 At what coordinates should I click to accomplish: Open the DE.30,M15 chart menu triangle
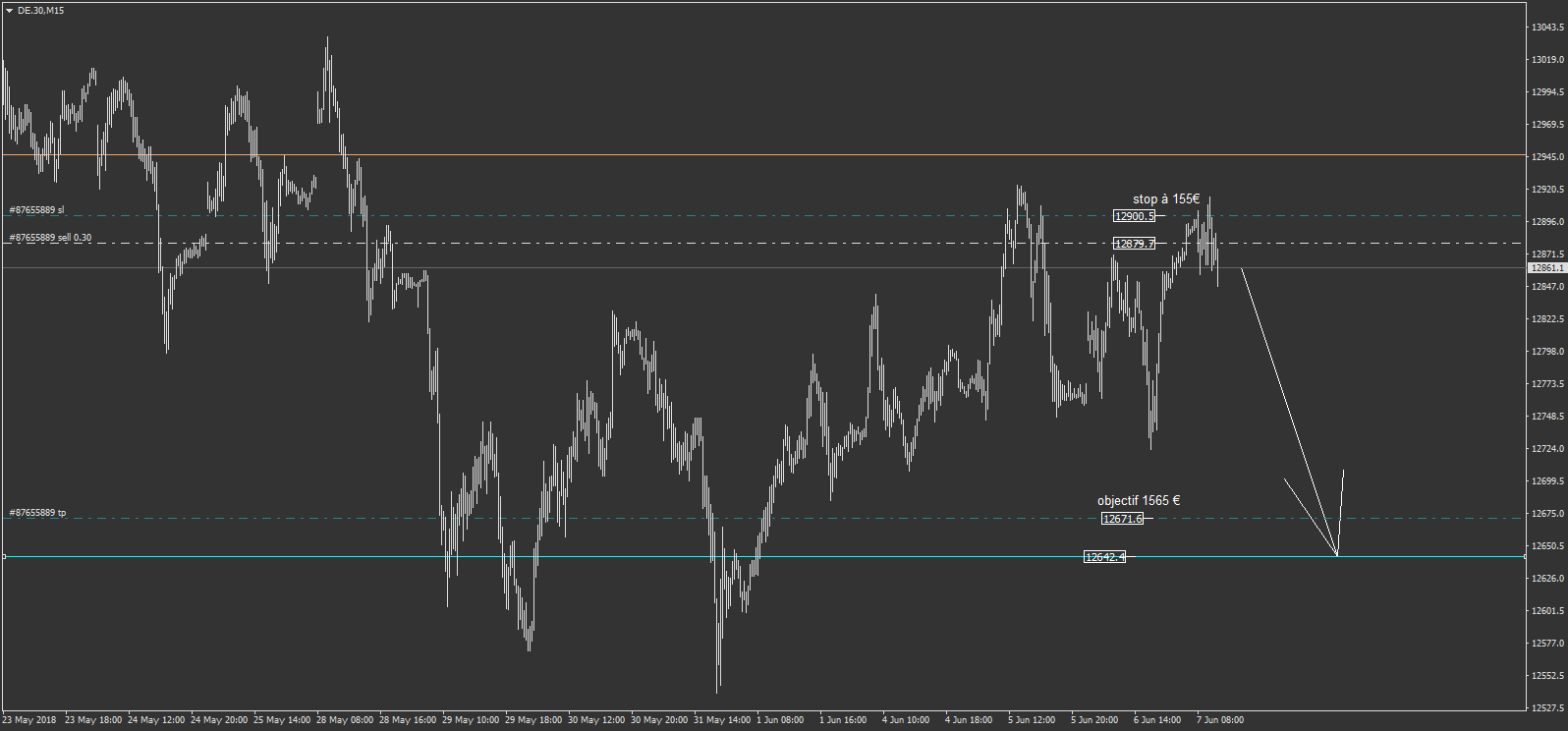pos(9,11)
